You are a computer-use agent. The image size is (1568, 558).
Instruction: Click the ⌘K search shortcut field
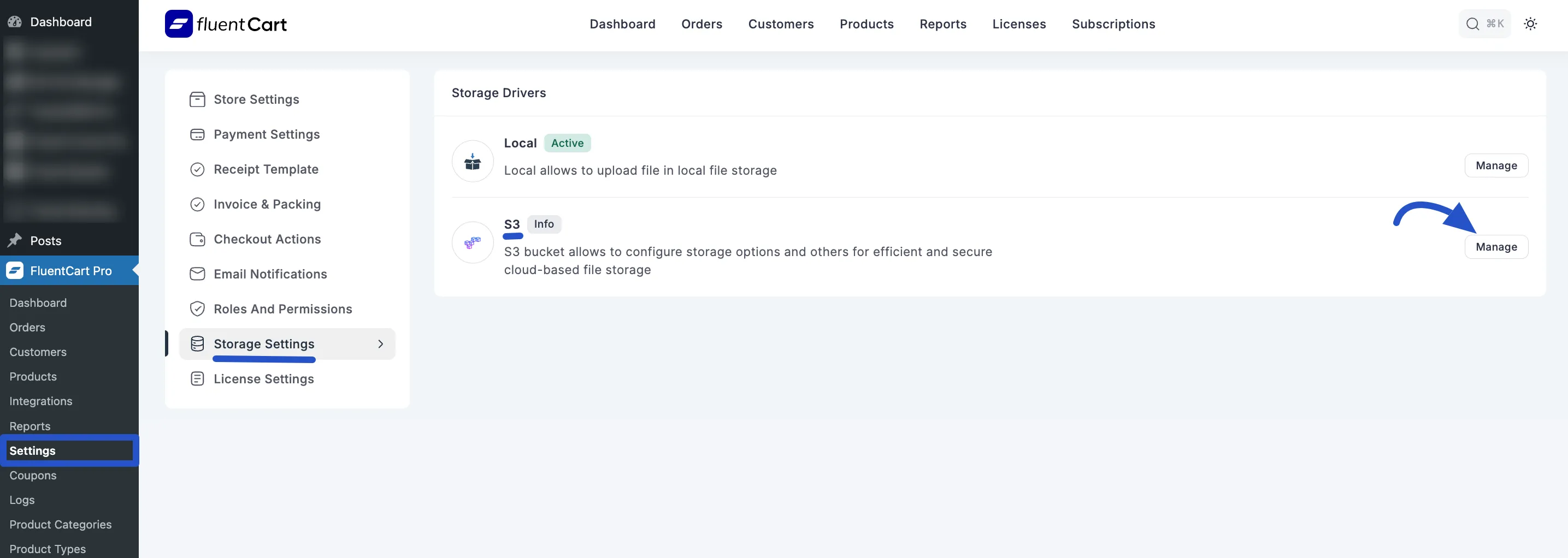pyautogui.click(x=1495, y=23)
